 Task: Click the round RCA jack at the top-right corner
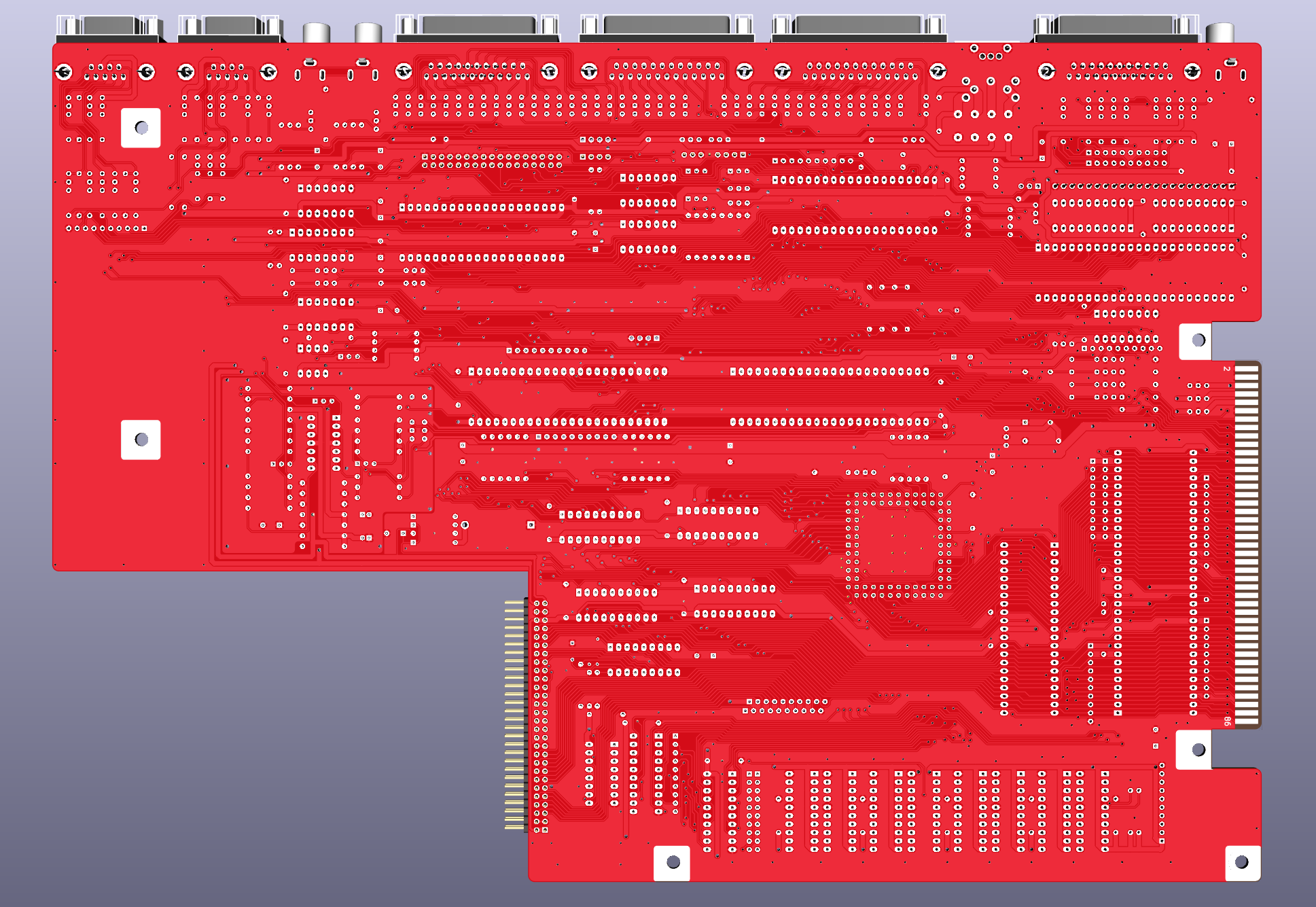1220,32
